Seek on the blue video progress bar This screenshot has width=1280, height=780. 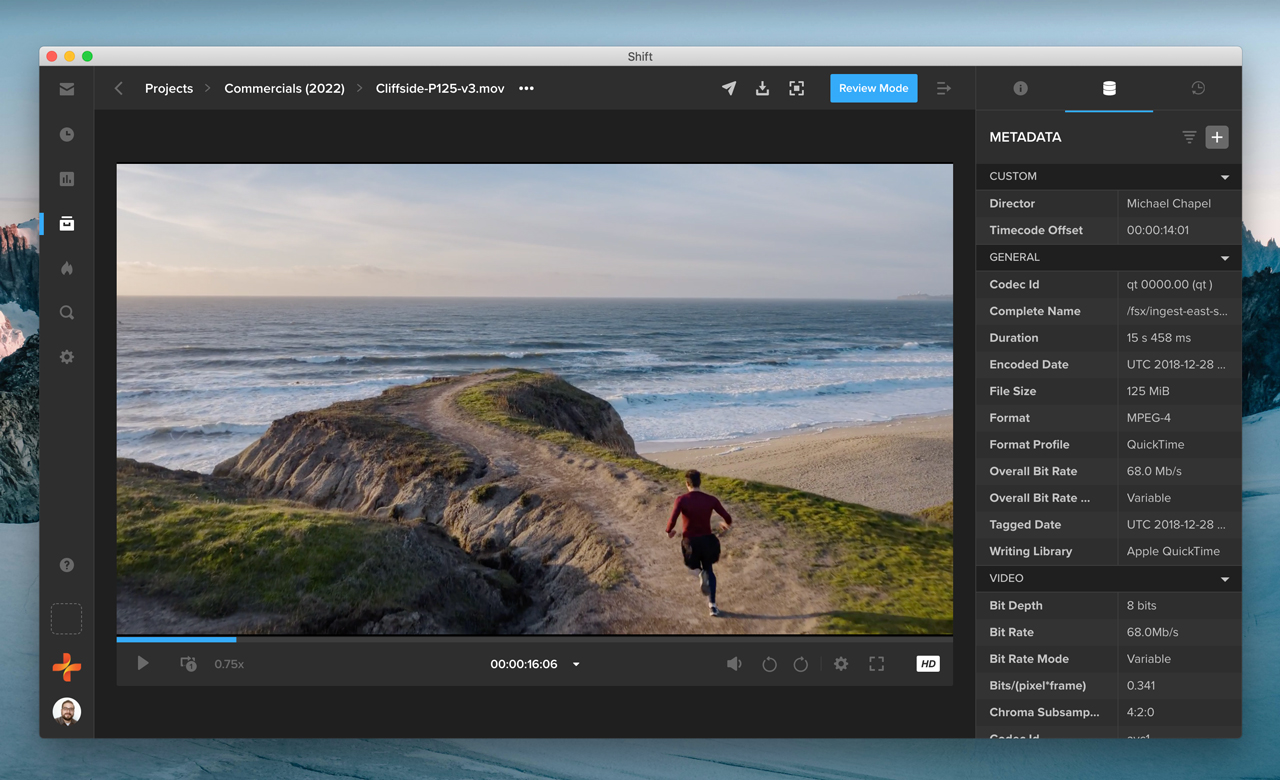[176, 639]
